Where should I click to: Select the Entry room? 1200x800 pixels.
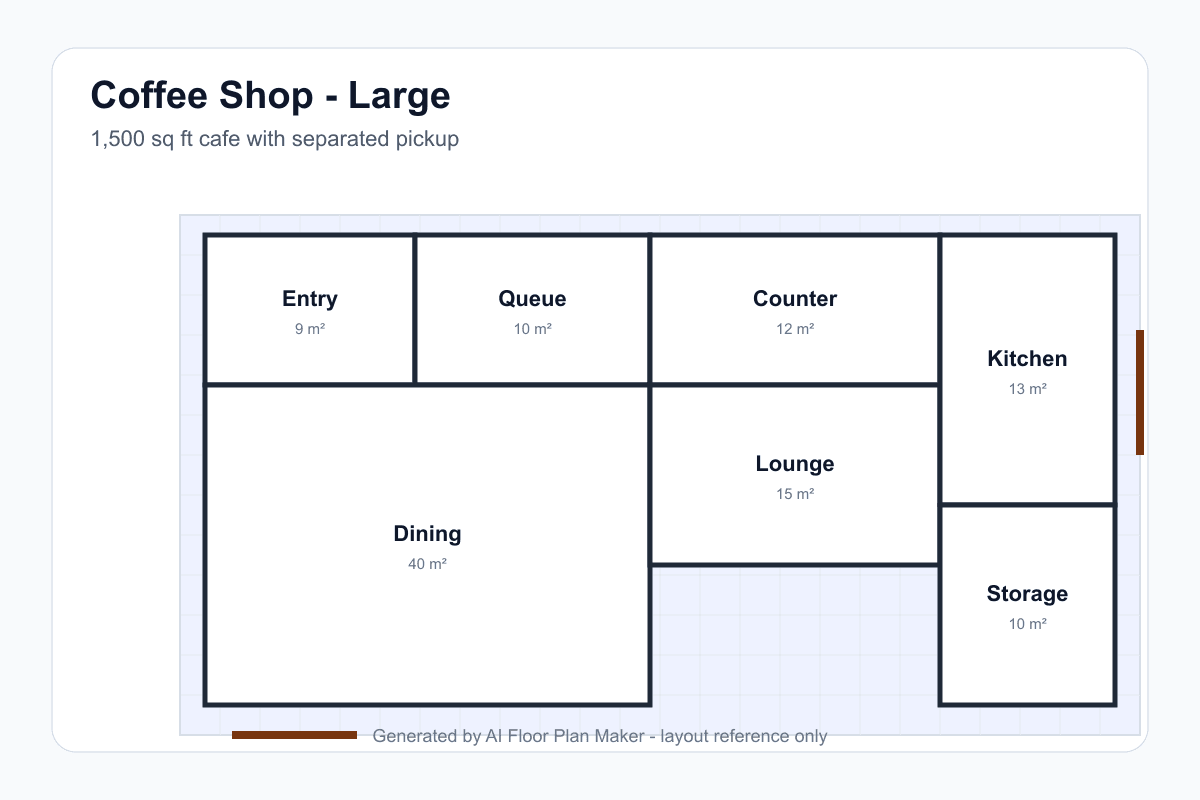point(310,310)
